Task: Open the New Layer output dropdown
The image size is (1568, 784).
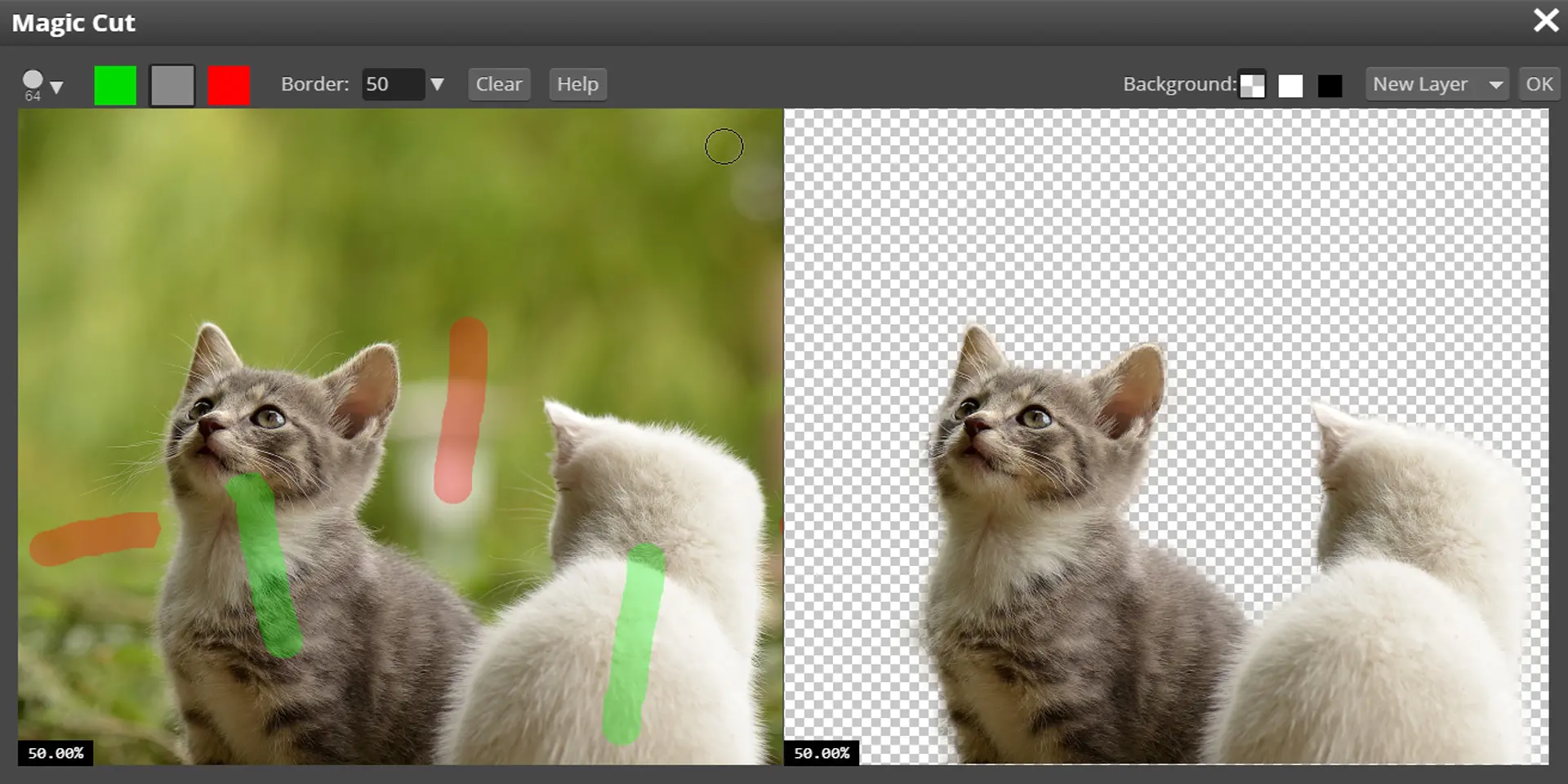Action: 1437,84
